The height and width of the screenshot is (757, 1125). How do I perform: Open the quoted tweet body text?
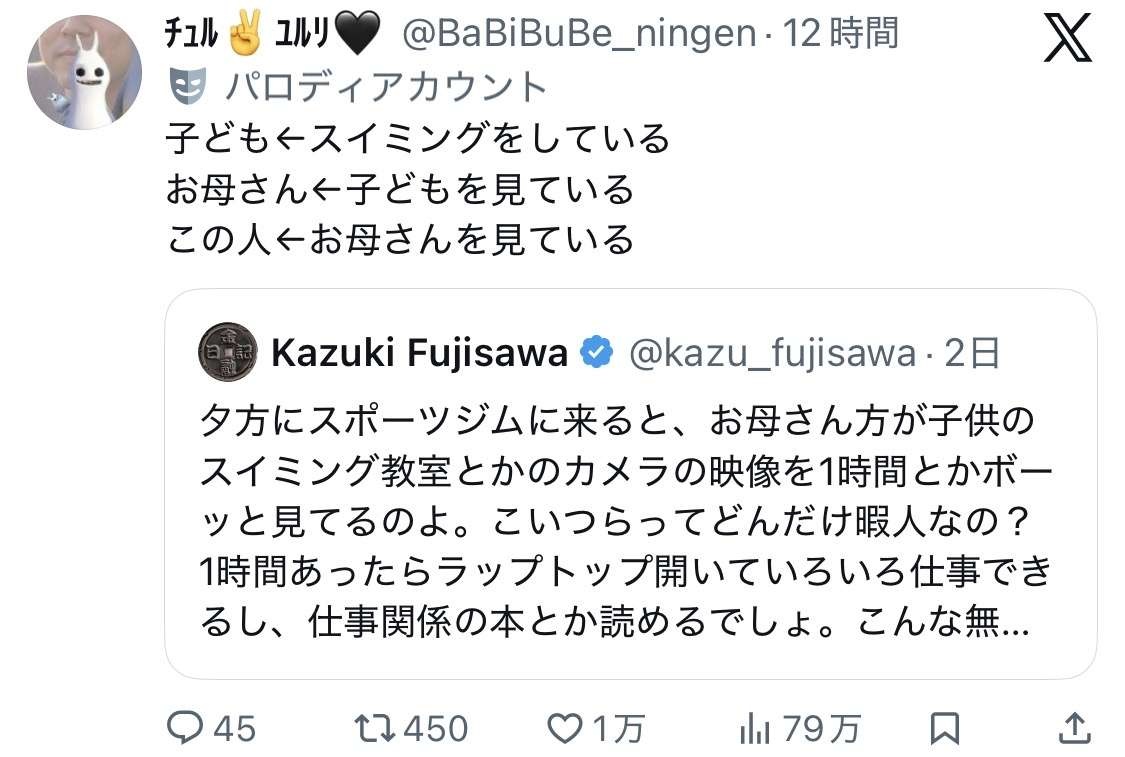coord(625,520)
